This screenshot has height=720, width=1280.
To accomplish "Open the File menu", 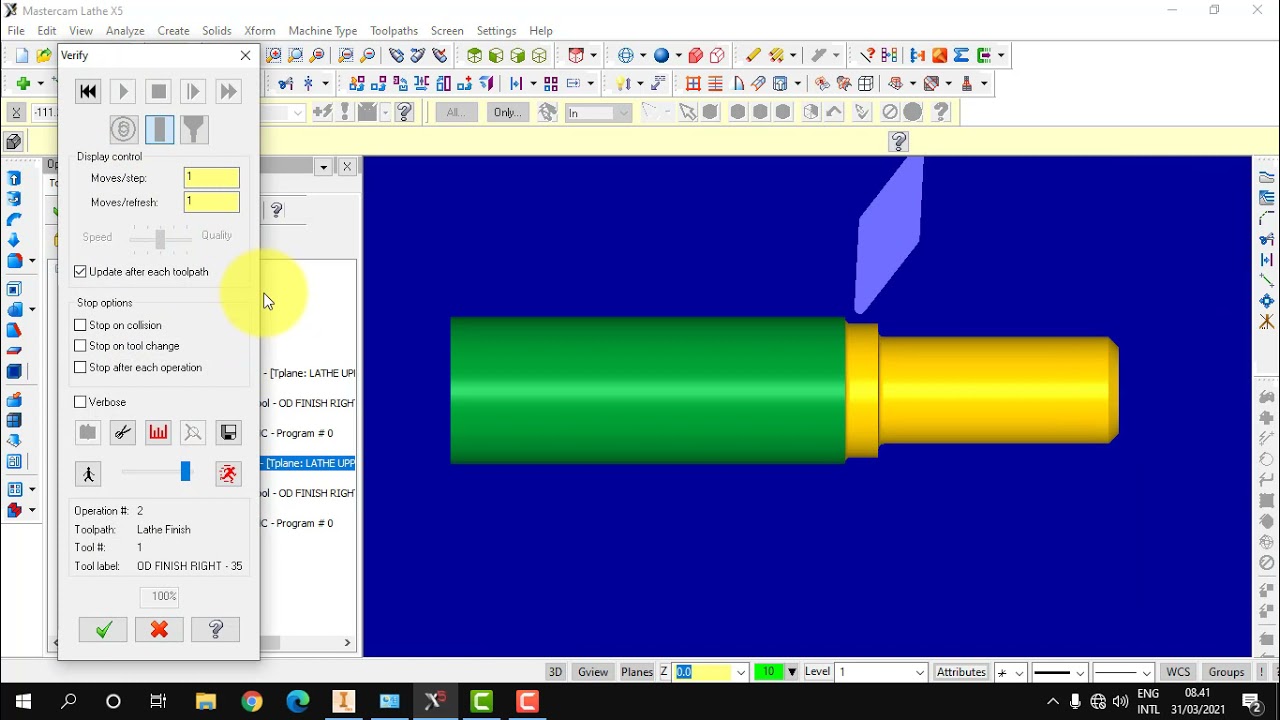I will coord(16,31).
